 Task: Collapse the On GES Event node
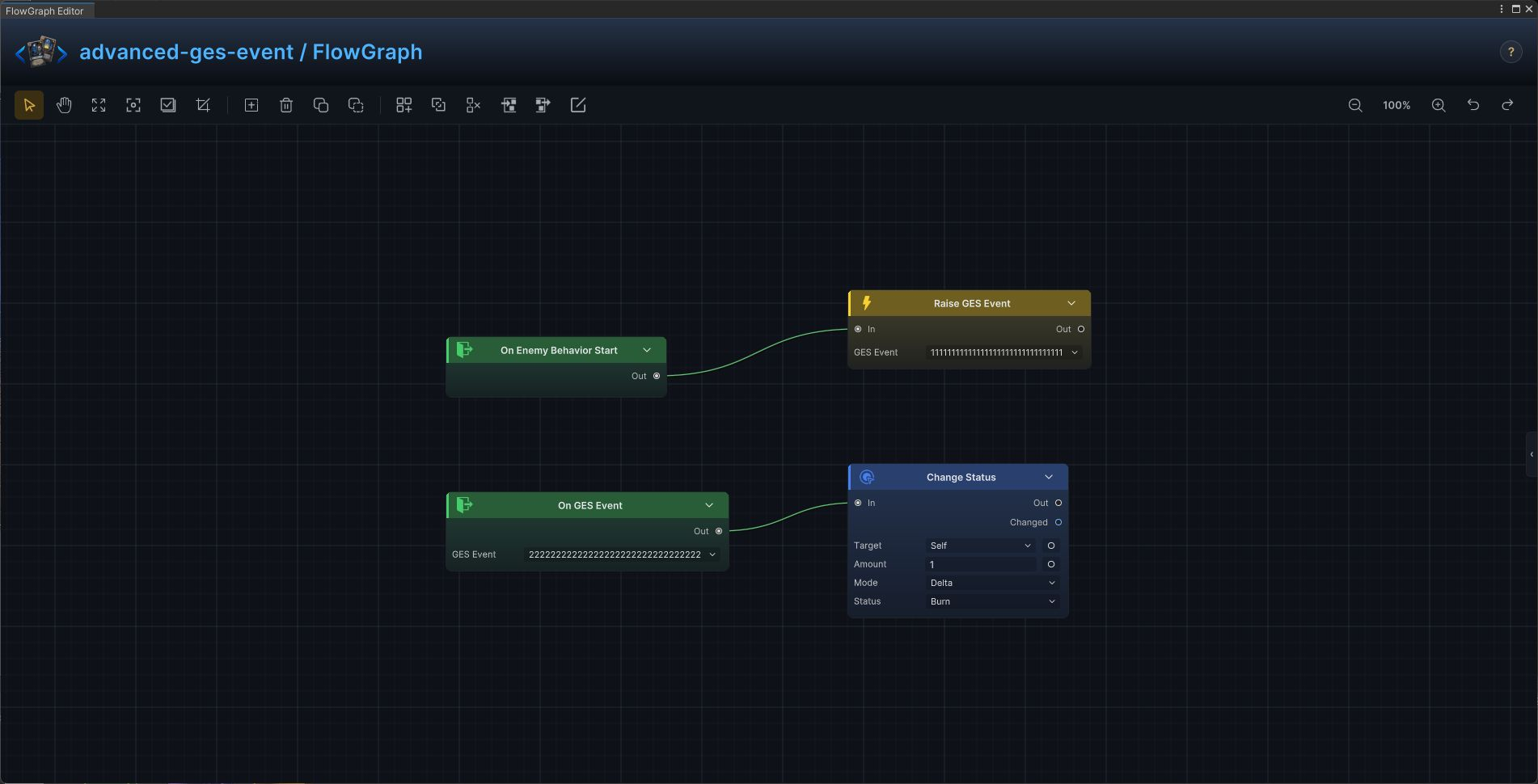[709, 505]
